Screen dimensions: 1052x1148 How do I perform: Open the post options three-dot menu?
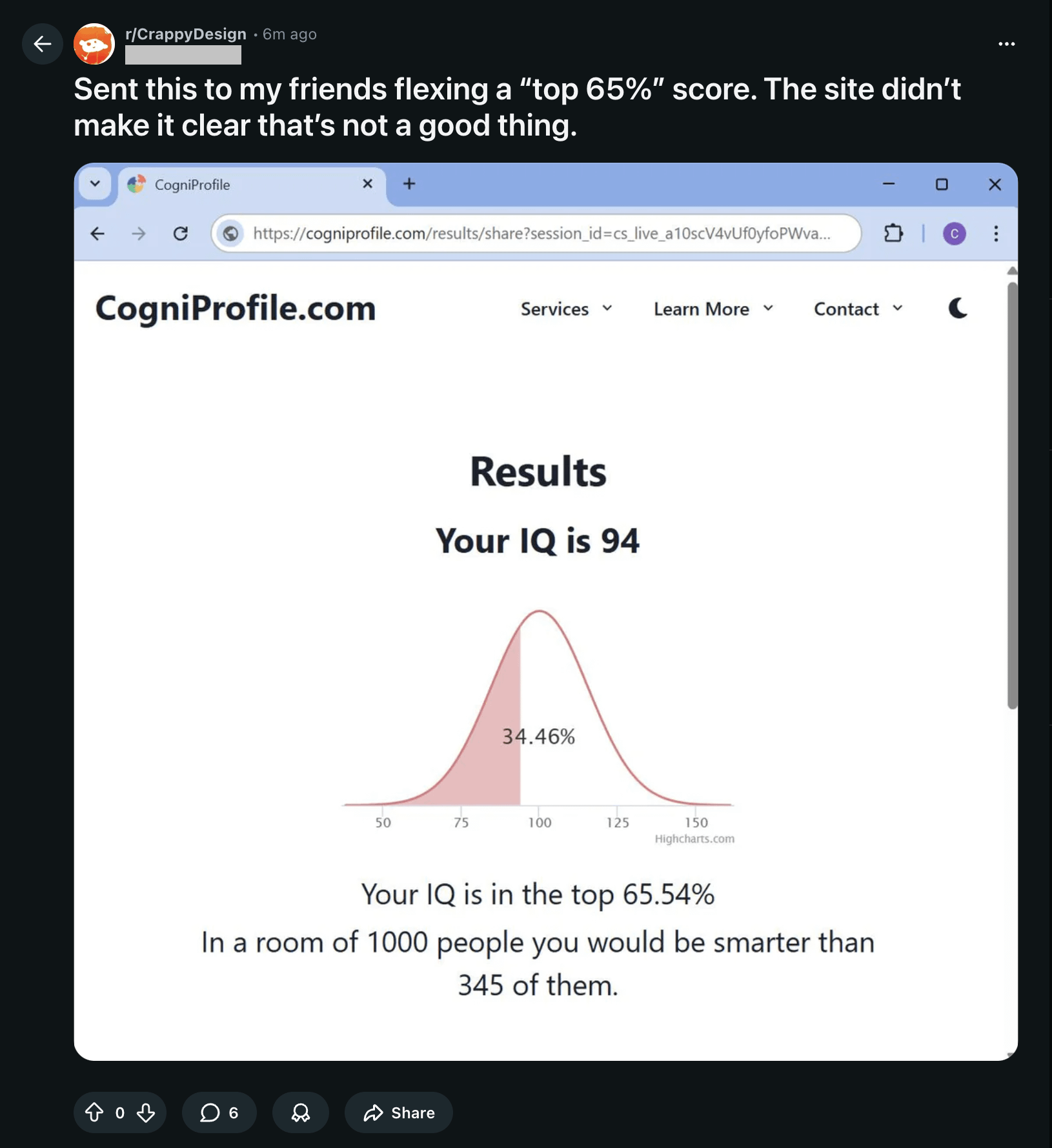point(1006,44)
